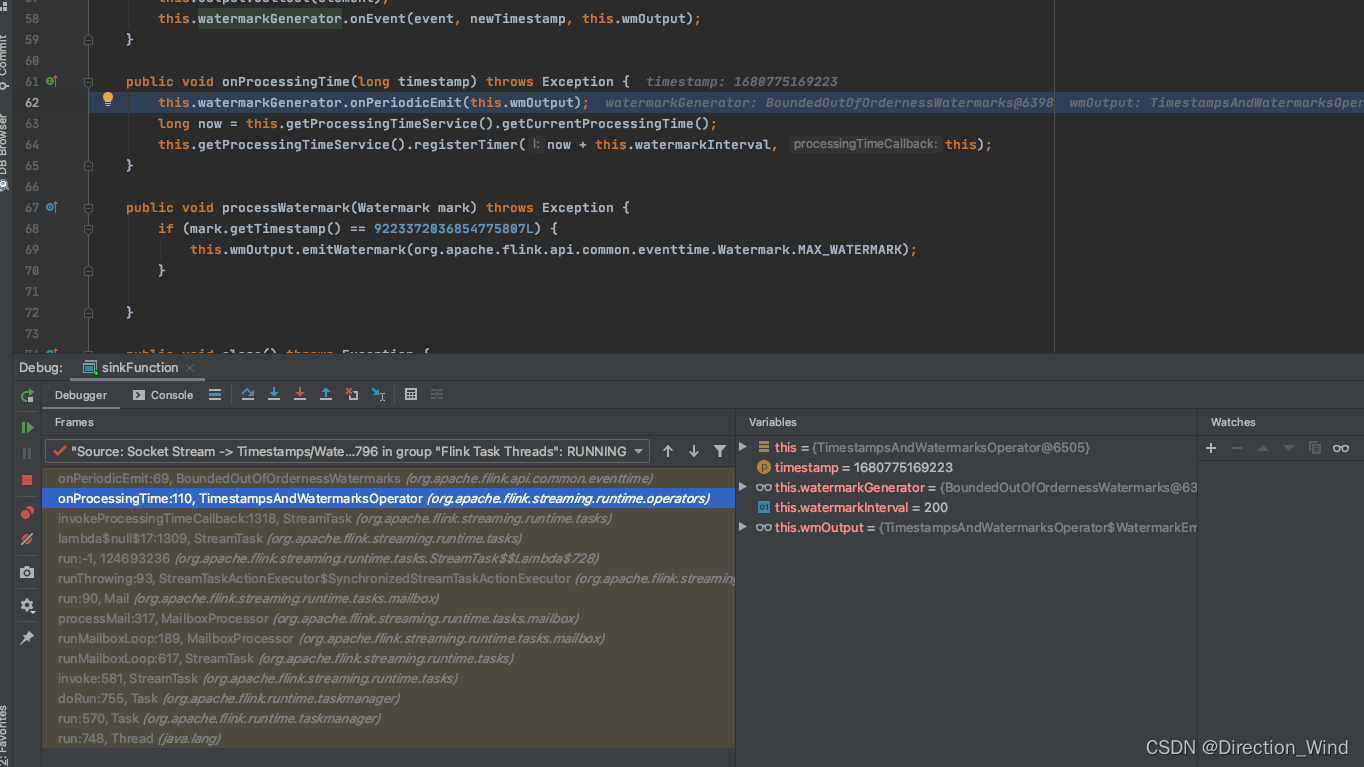Image resolution: width=1364 pixels, height=767 pixels.
Task: Select frame run:570, Task
Action: point(388,718)
